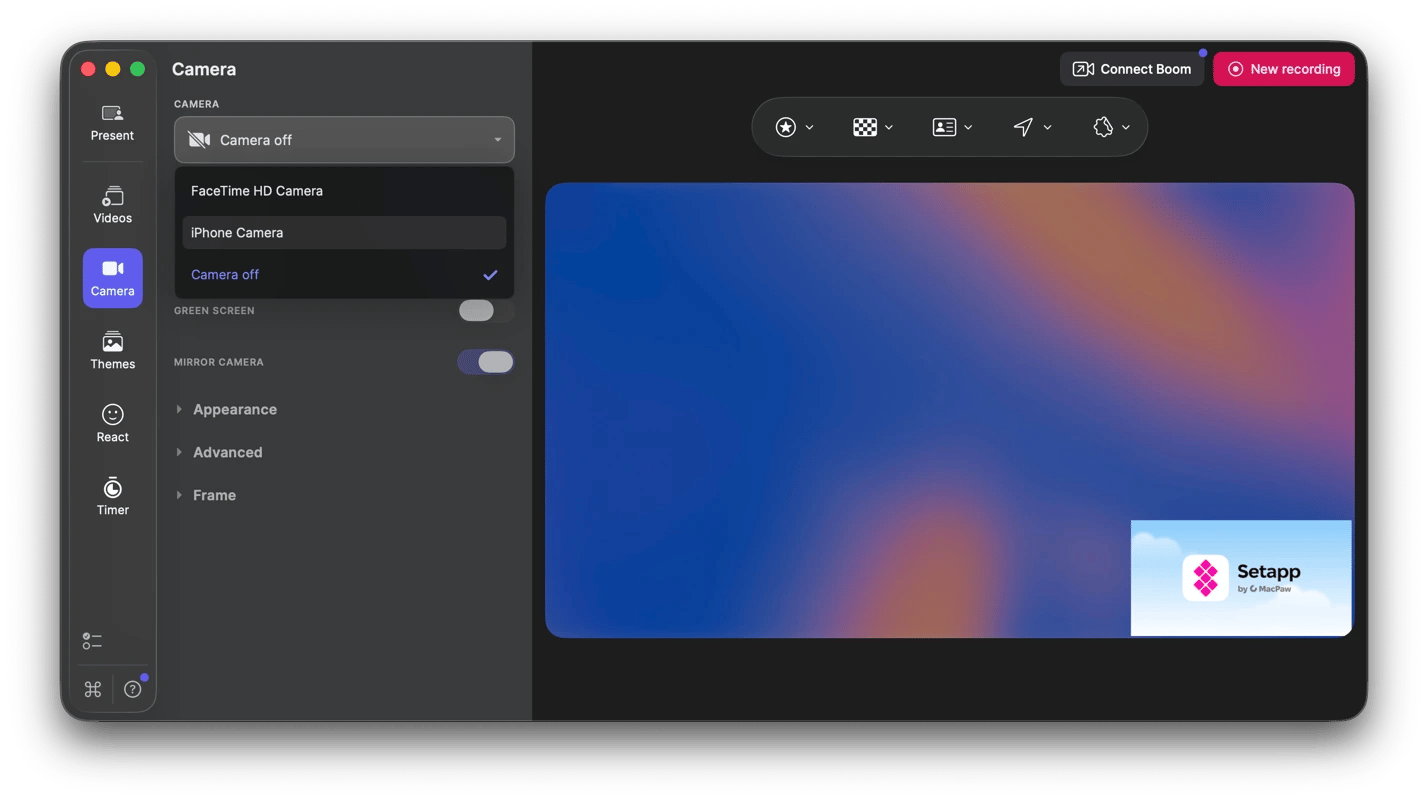1428x801 pixels.
Task: Open the Timer section in the sidebar
Action: point(112,497)
